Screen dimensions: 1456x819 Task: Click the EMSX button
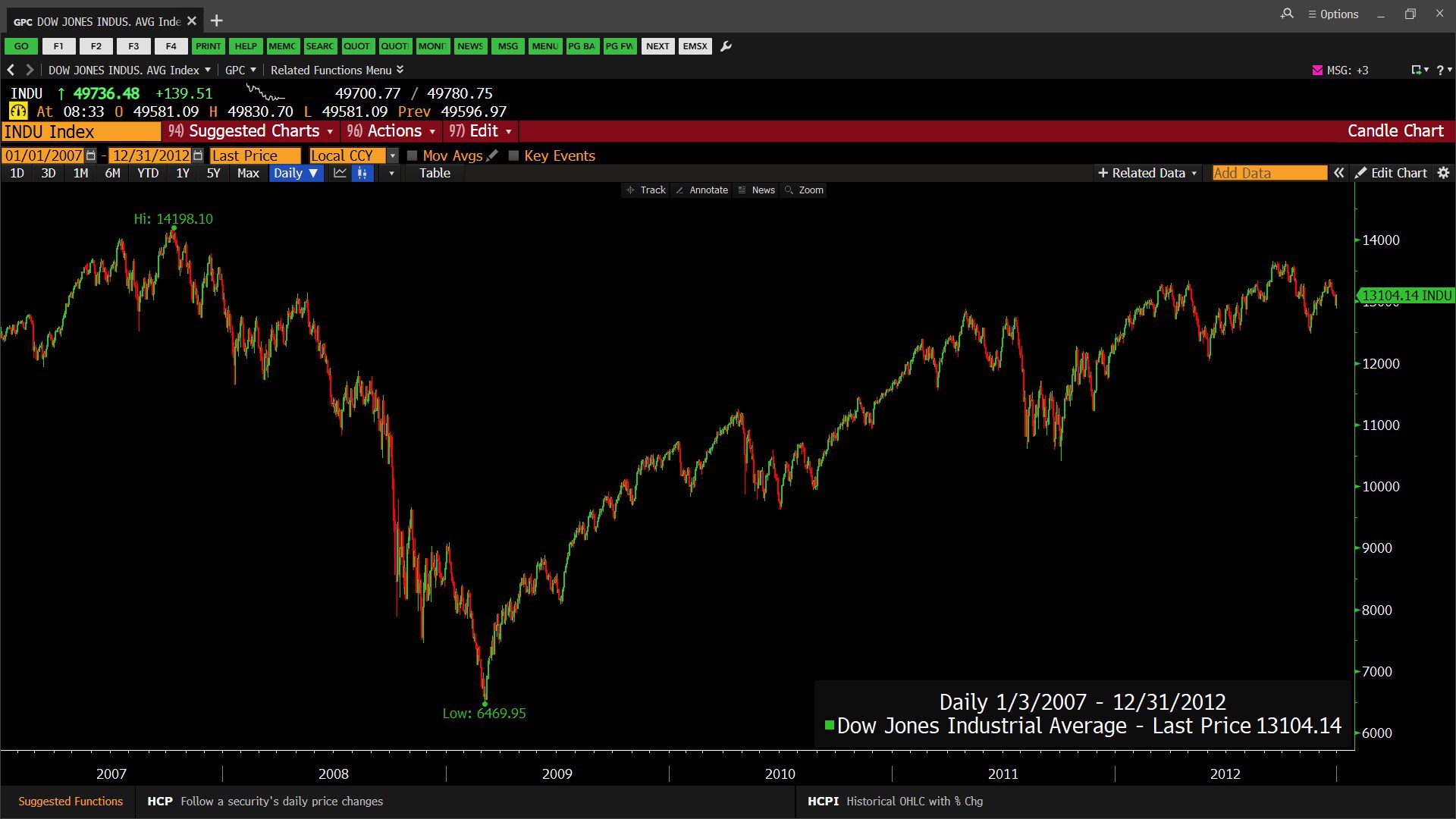(x=695, y=46)
